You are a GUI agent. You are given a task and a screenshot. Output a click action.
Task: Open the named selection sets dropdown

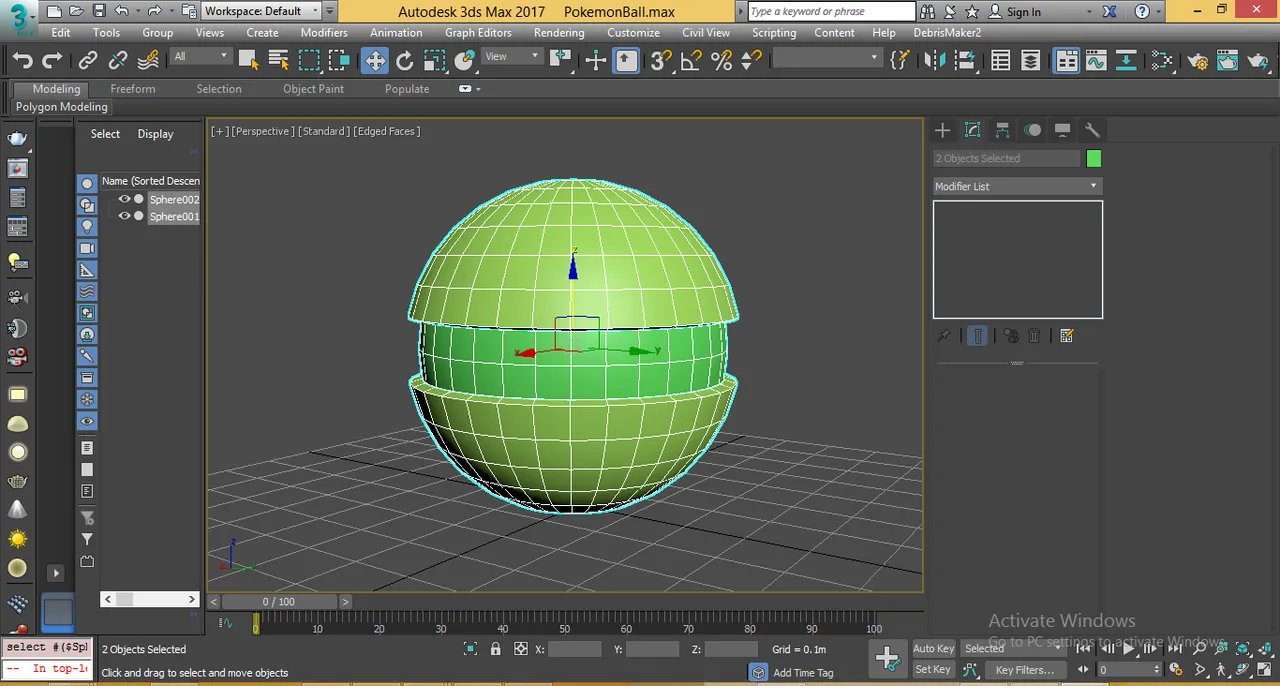coord(826,58)
